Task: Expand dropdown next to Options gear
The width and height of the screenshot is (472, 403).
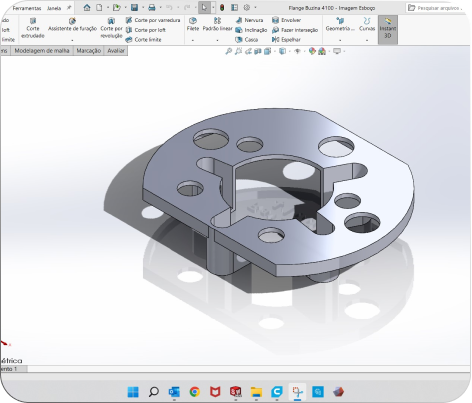Action: (x=255, y=7)
